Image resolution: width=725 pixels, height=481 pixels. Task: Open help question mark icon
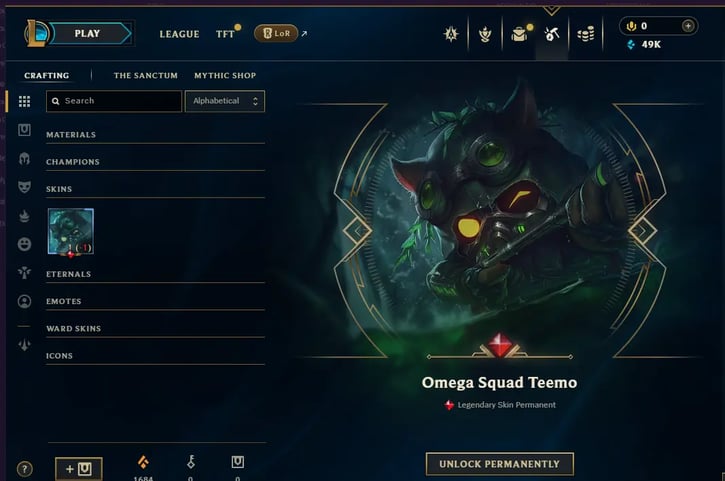click(25, 469)
